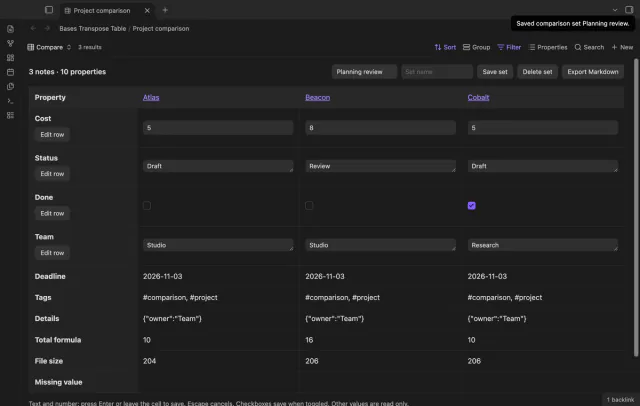This screenshot has width=640, height=406.
Task: Toggle the right sidebar panel icon
Action: (629, 10)
